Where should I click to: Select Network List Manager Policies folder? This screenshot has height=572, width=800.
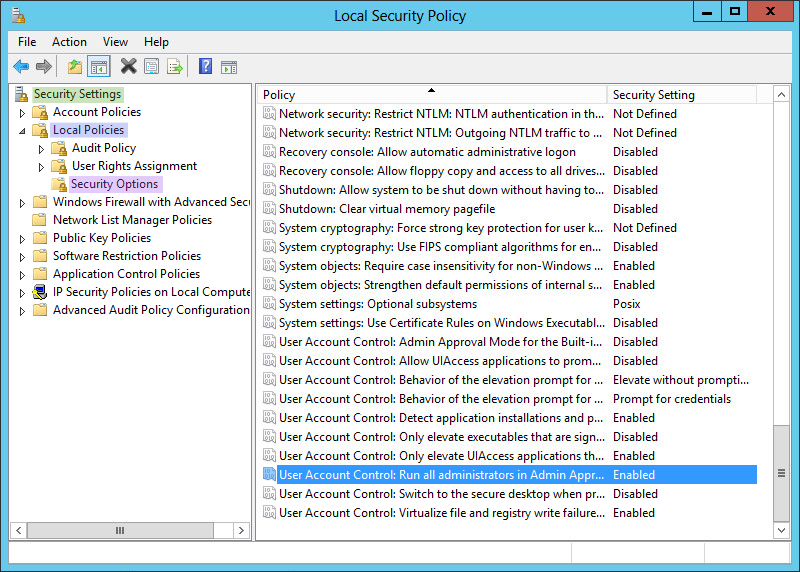pos(132,220)
